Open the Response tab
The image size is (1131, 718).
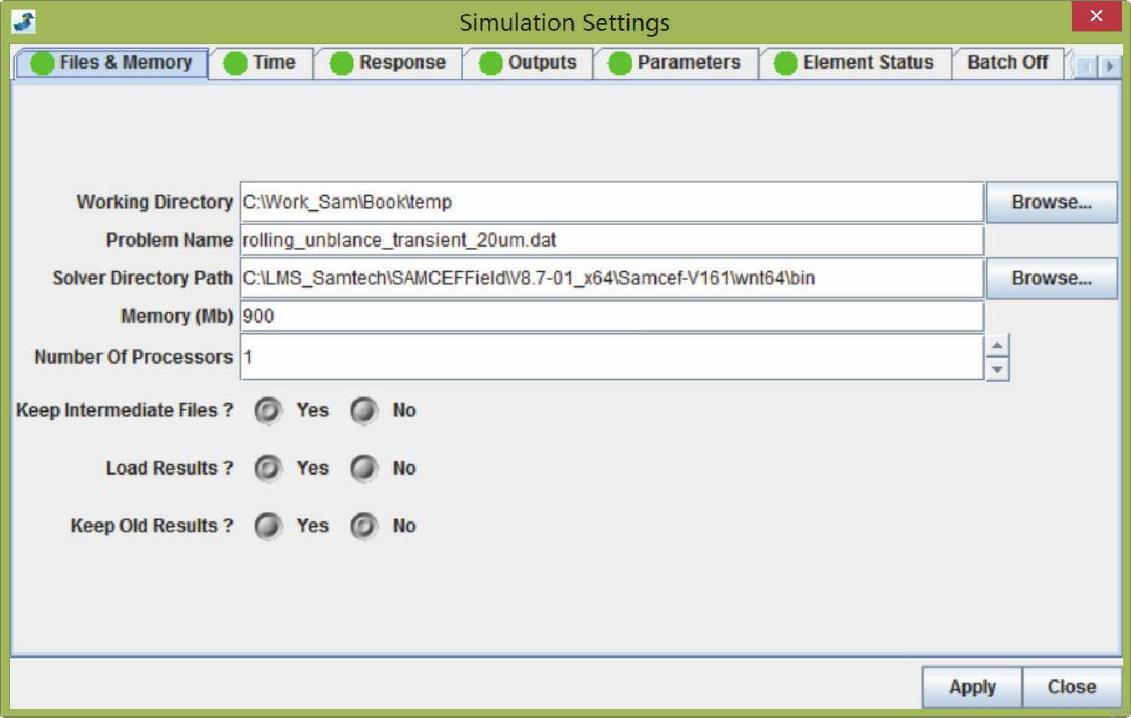tap(388, 63)
